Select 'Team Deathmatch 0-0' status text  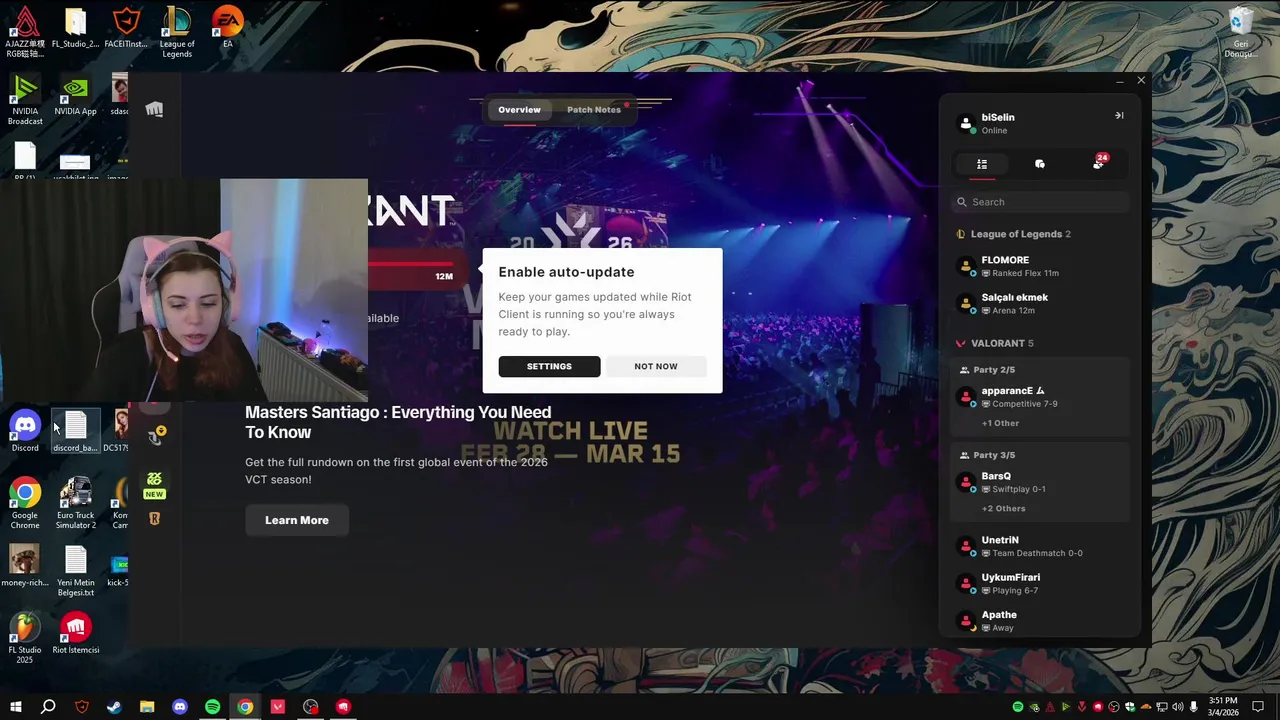tap(1037, 553)
